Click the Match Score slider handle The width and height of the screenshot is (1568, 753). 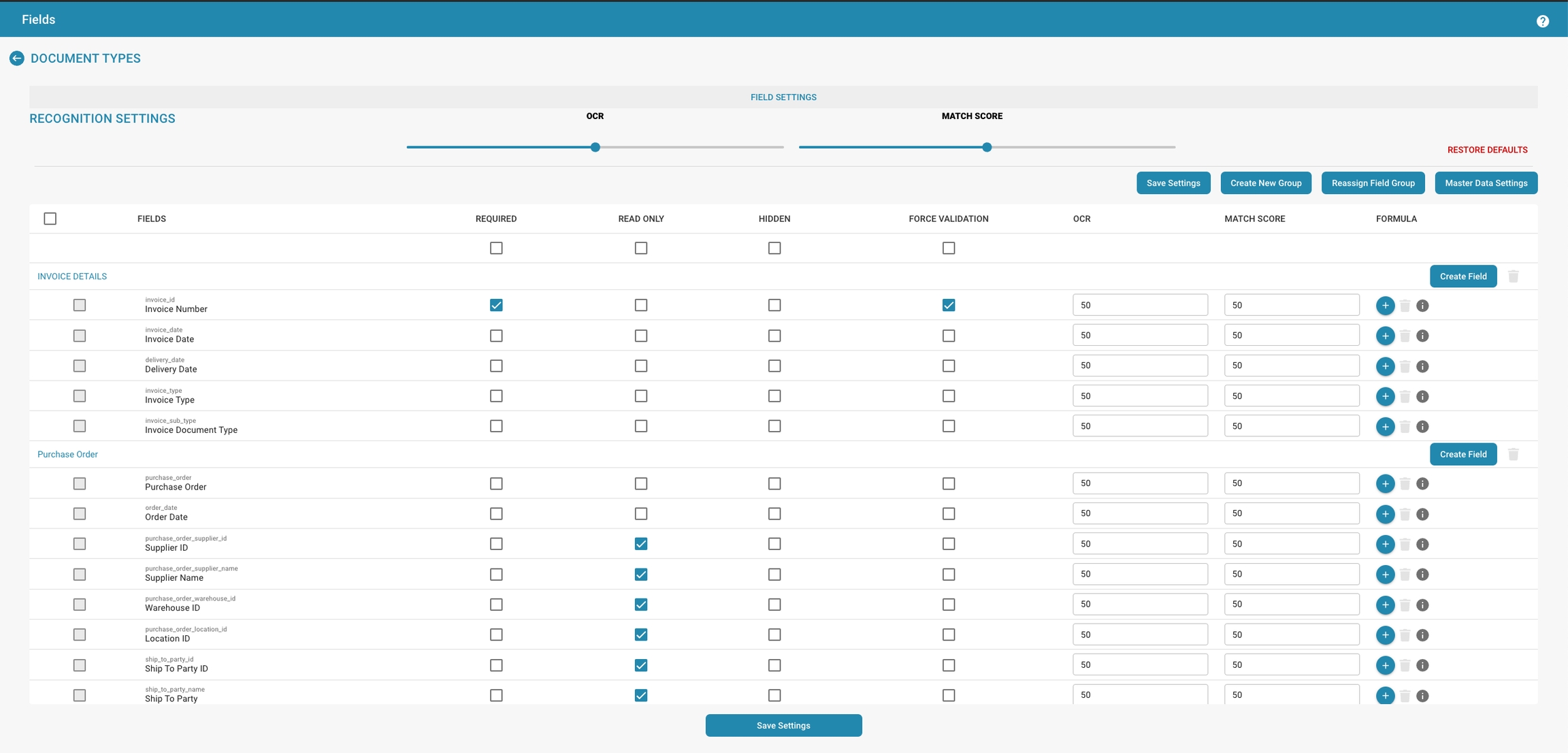(x=987, y=147)
